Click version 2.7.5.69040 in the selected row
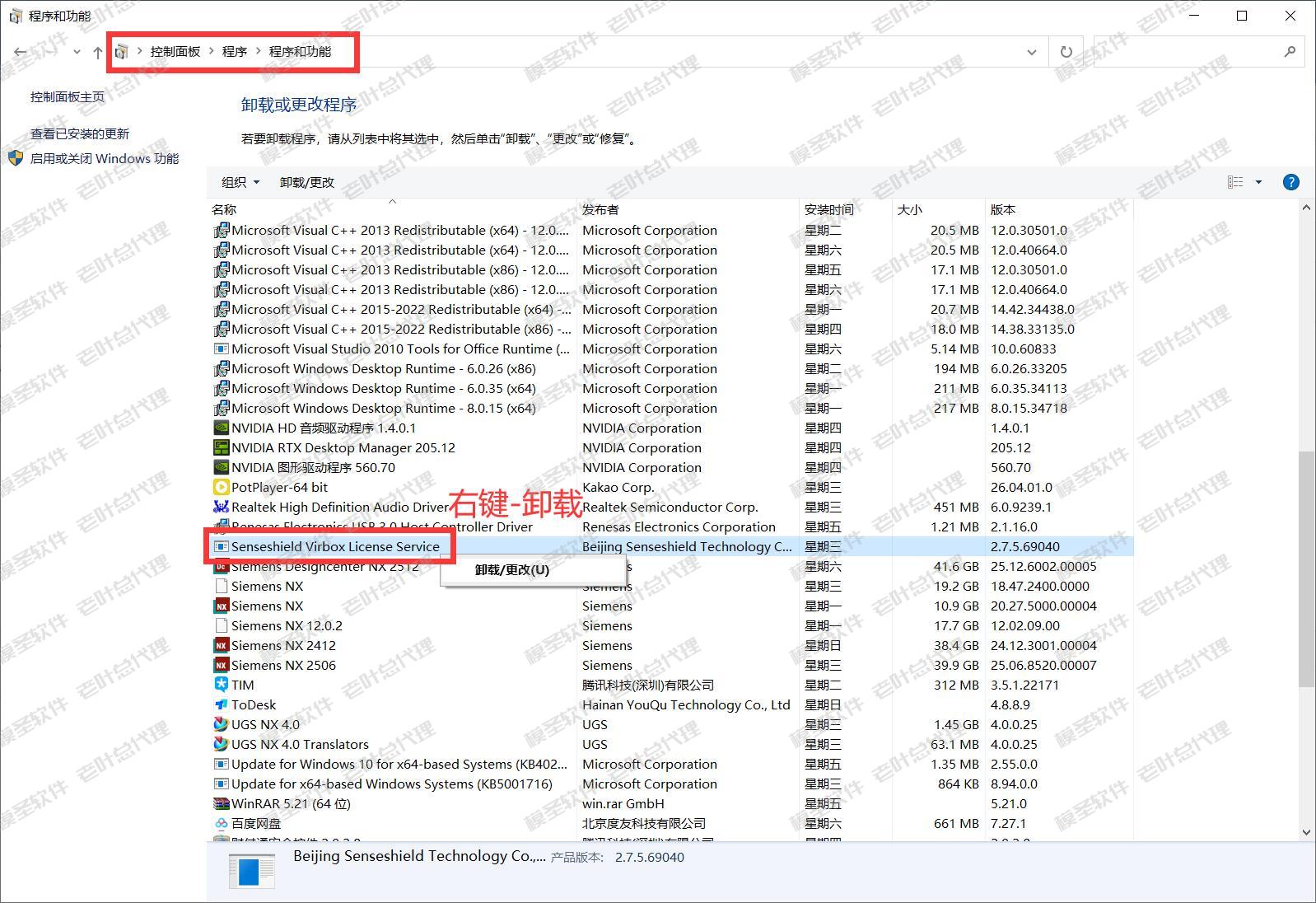 tap(1025, 546)
